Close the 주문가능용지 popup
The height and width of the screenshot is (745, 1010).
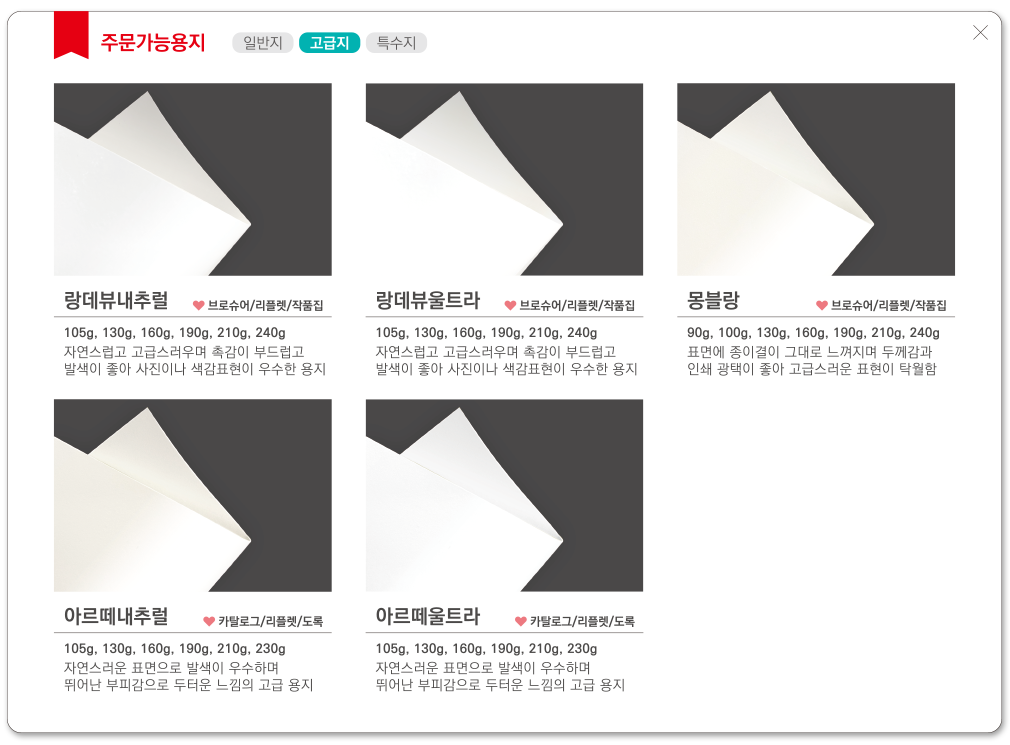[980, 33]
